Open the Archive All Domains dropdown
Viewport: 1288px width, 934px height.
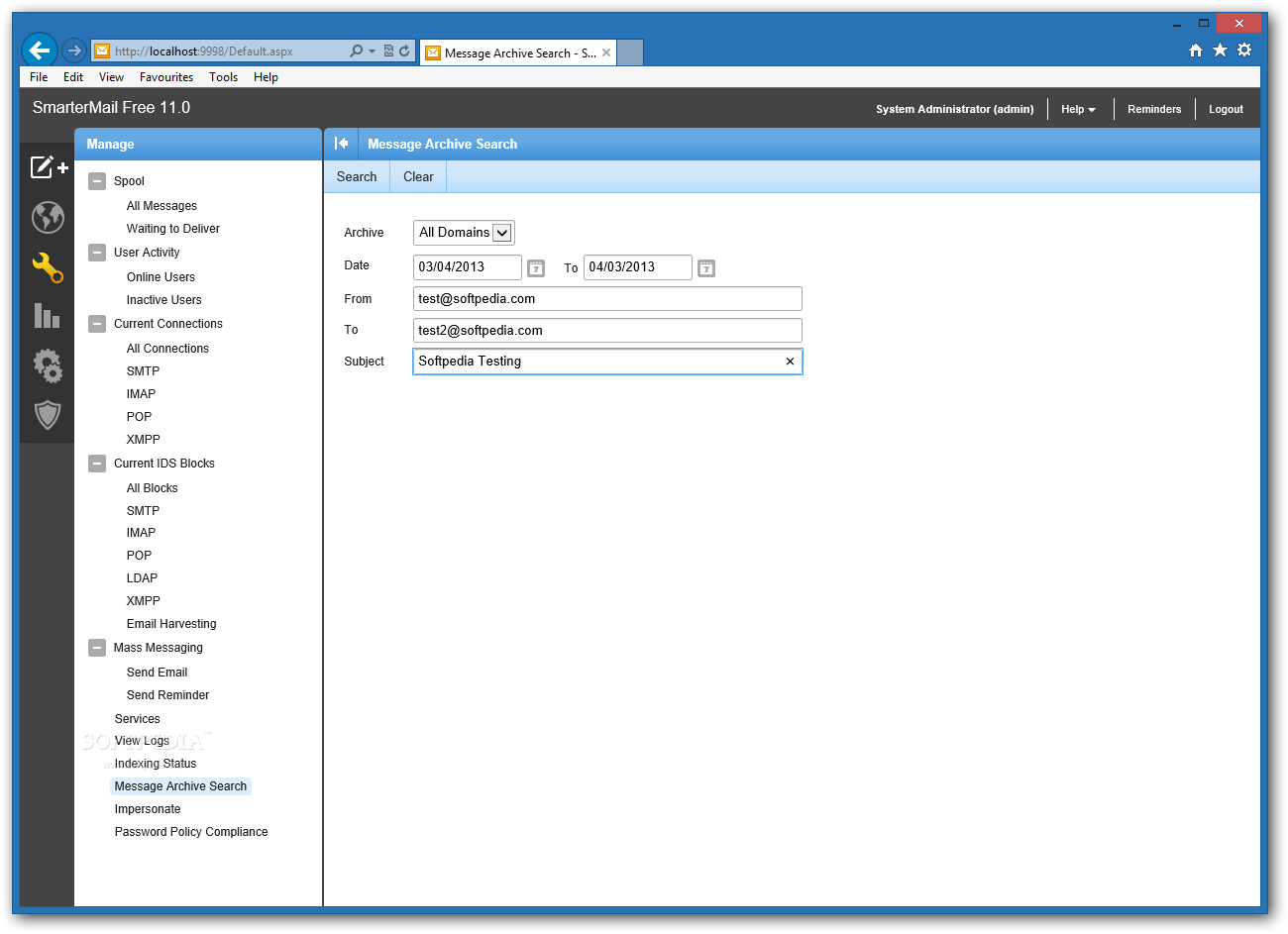(x=464, y=233)
